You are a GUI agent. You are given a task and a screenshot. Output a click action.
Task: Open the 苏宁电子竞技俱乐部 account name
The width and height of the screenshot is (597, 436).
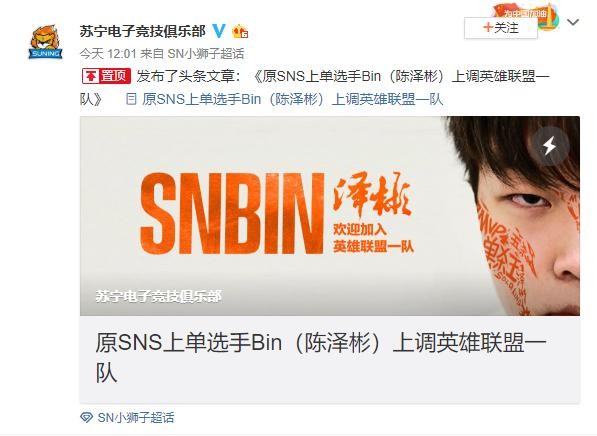point(143,31)
